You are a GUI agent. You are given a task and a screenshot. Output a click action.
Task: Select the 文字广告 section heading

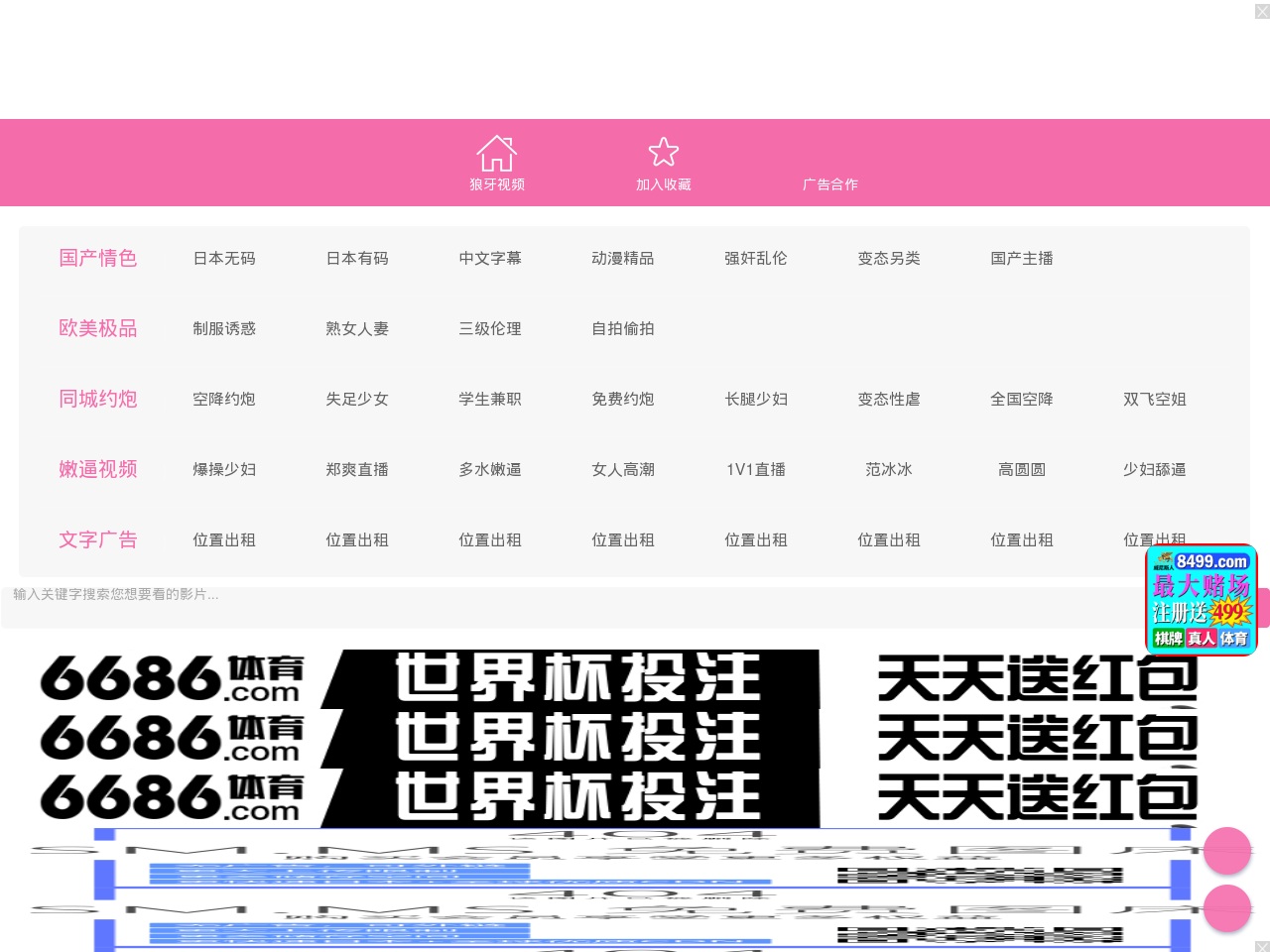click(98, 539)
